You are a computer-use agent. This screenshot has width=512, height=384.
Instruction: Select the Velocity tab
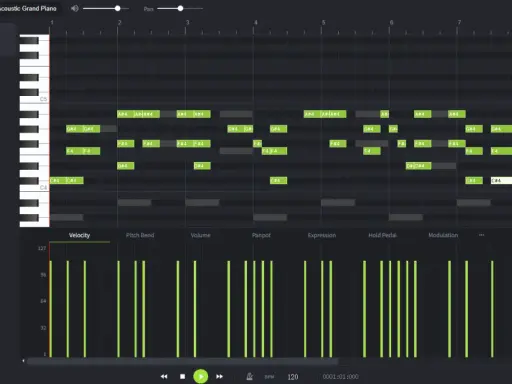(x=79, y=235)
